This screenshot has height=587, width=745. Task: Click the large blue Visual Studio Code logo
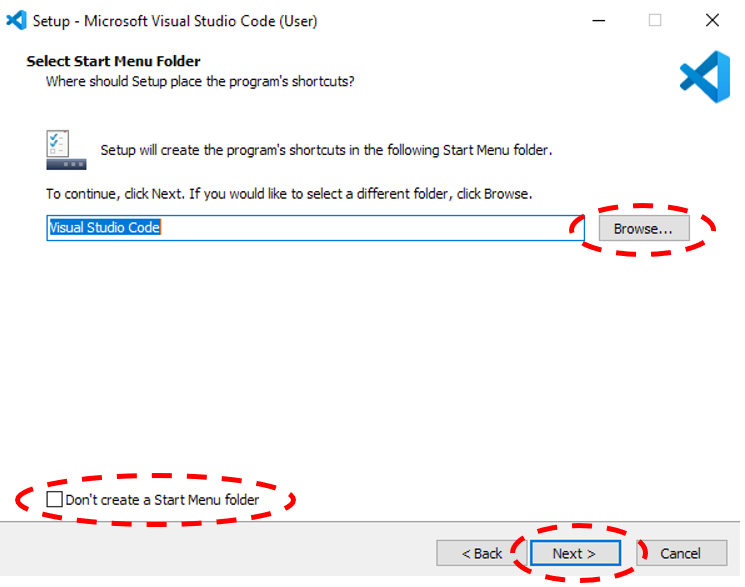[704, 78]
